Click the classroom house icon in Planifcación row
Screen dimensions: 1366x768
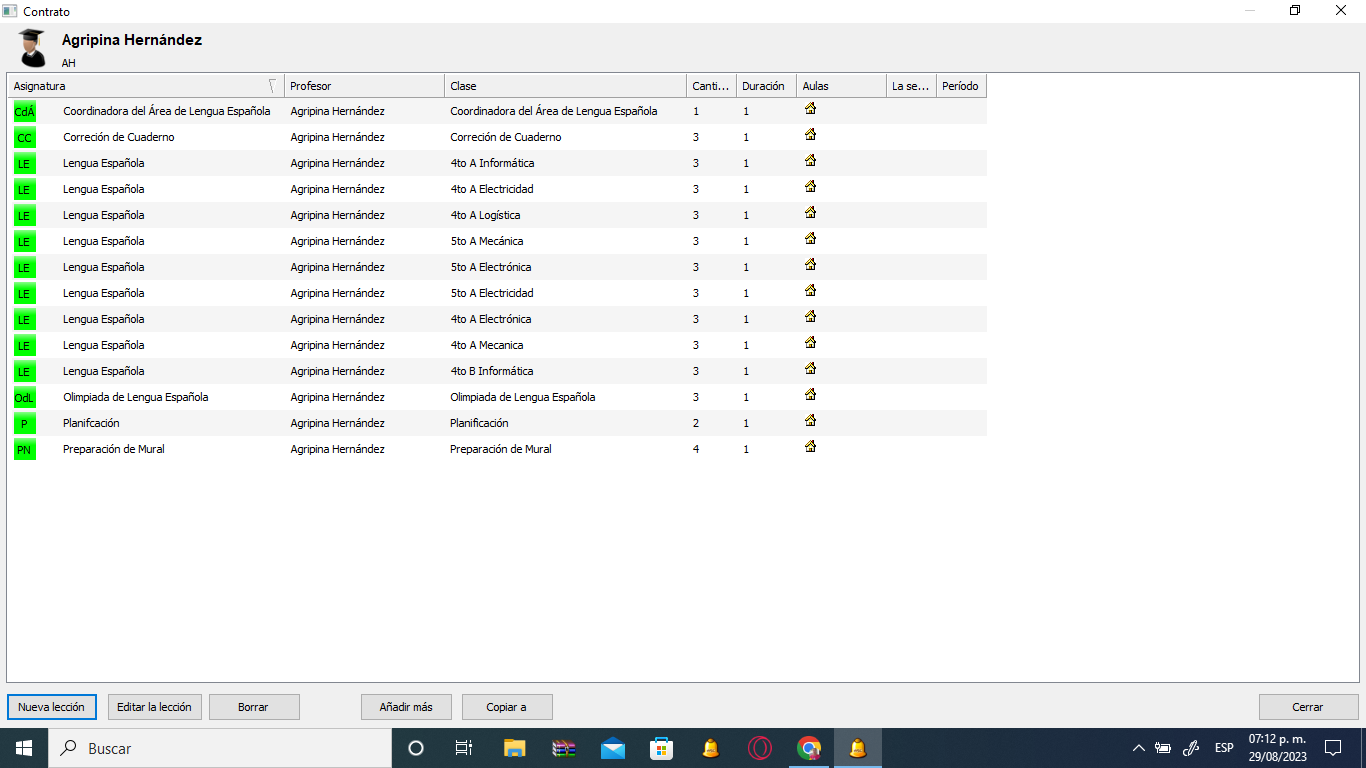point(811,420)
